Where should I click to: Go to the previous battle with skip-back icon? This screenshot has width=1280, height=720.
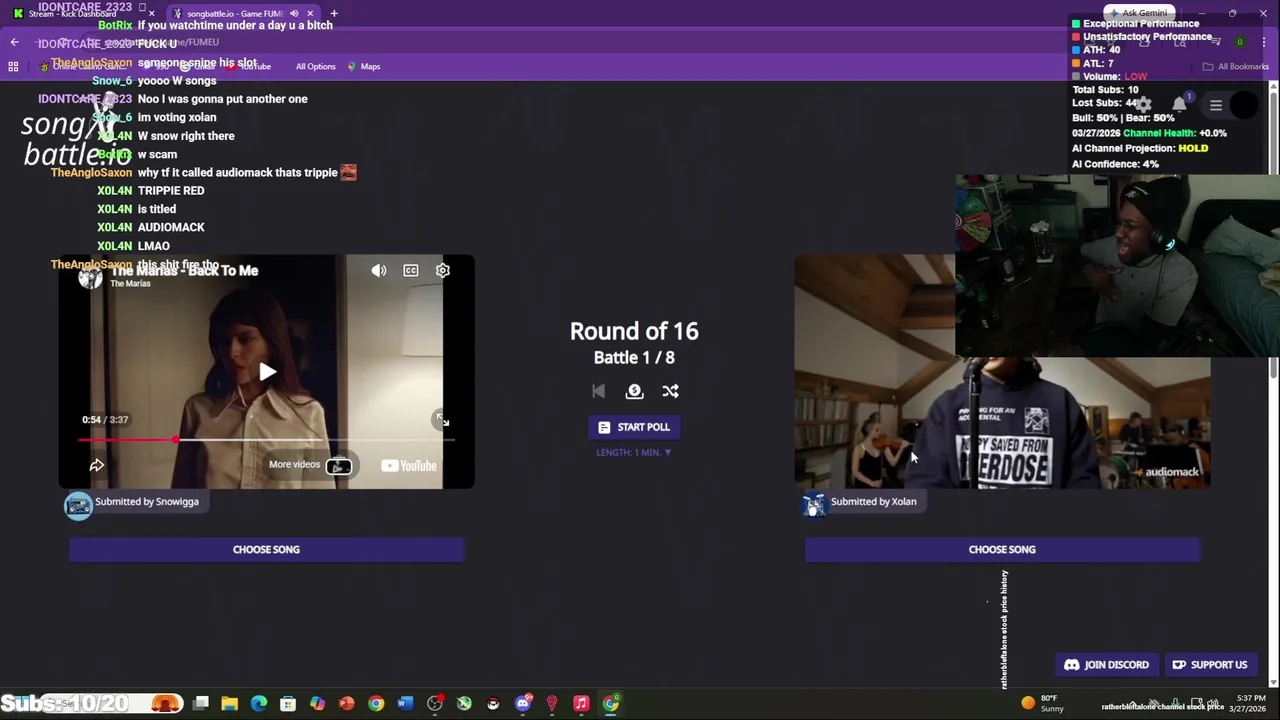(598, 391)
